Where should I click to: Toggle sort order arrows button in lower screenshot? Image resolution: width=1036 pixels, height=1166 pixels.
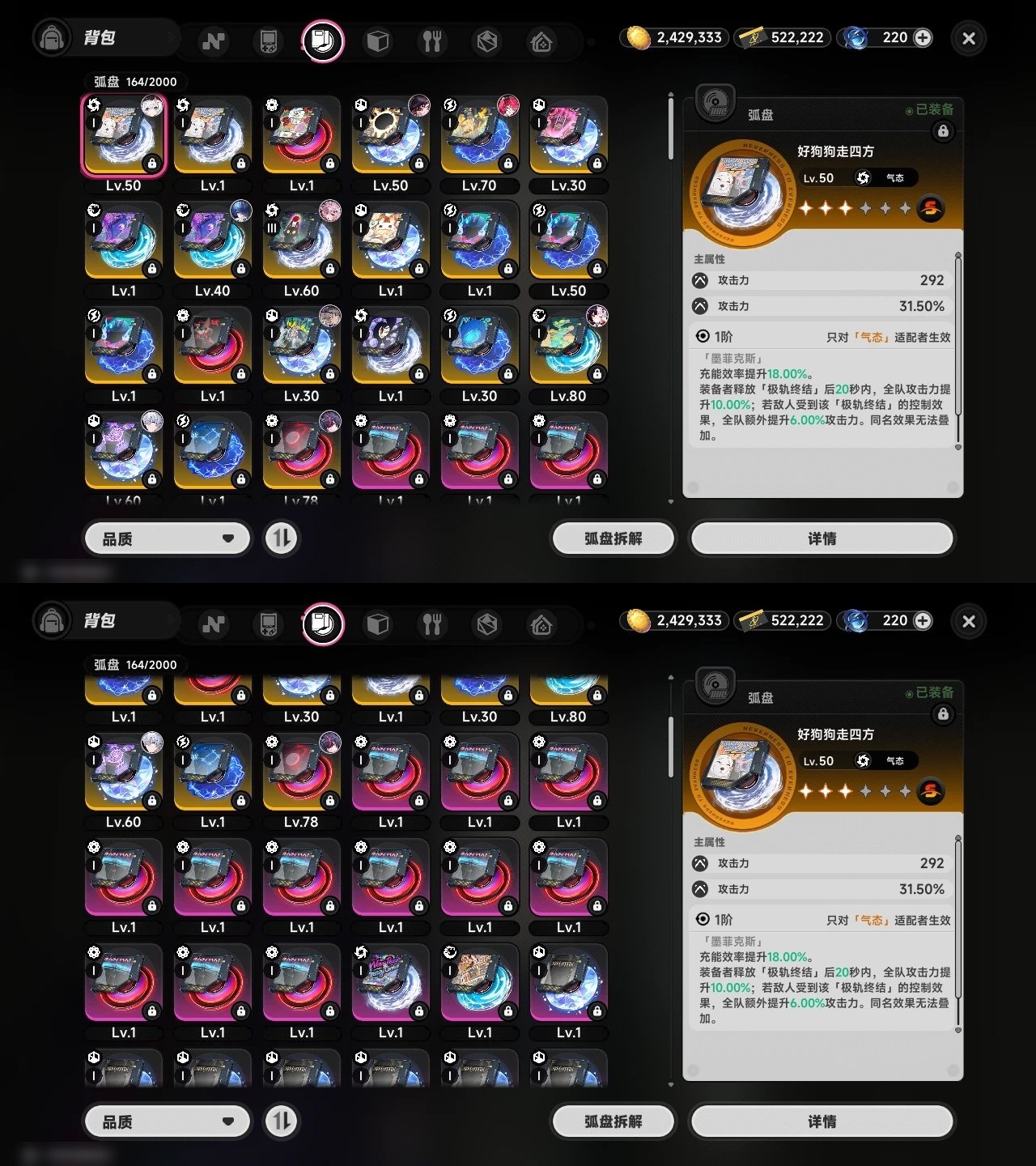coord(281,1121)
